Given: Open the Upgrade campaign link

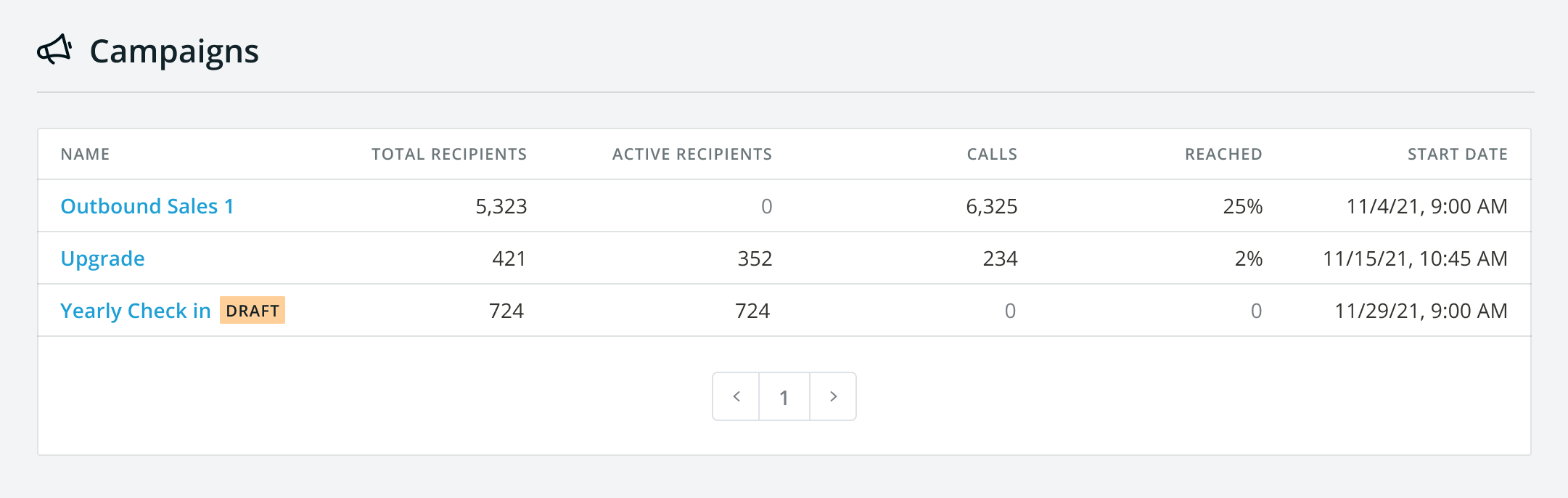Looking at the screenshot, I should (102, 258).
